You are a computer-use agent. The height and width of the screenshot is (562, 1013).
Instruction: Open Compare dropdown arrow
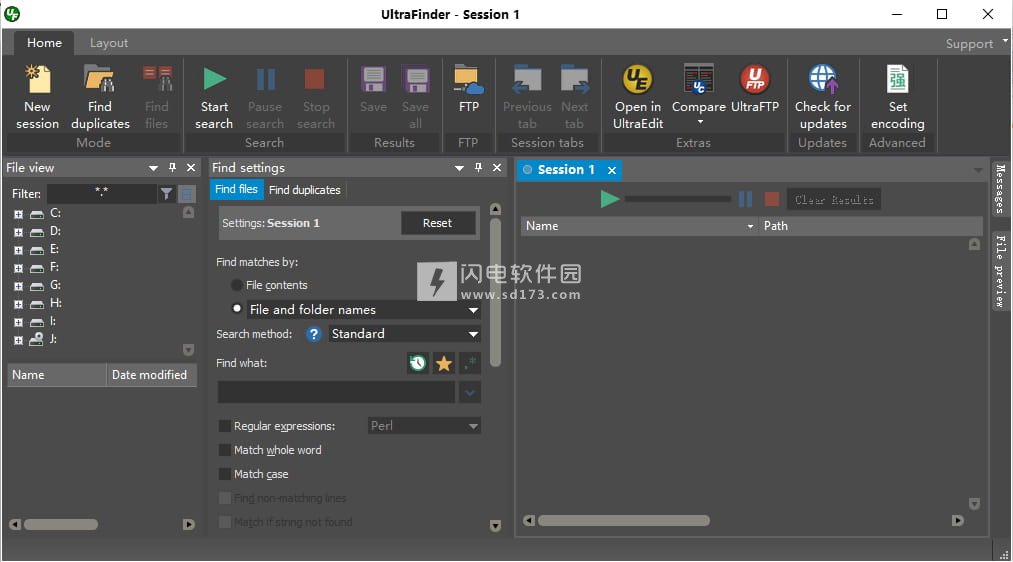700,122
